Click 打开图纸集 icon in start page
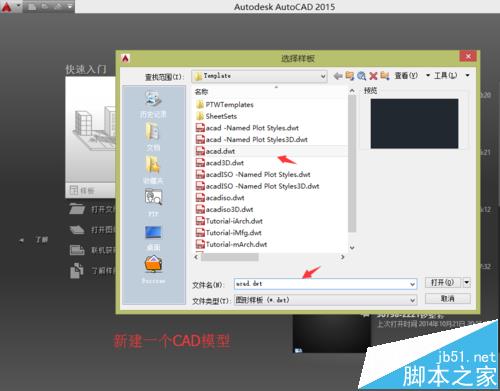 point(77,230)
